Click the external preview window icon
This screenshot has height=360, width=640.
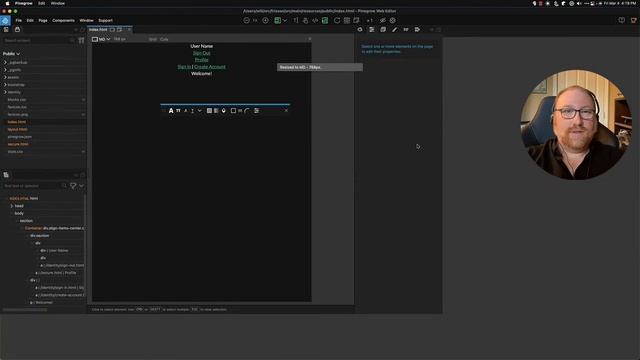356,20
